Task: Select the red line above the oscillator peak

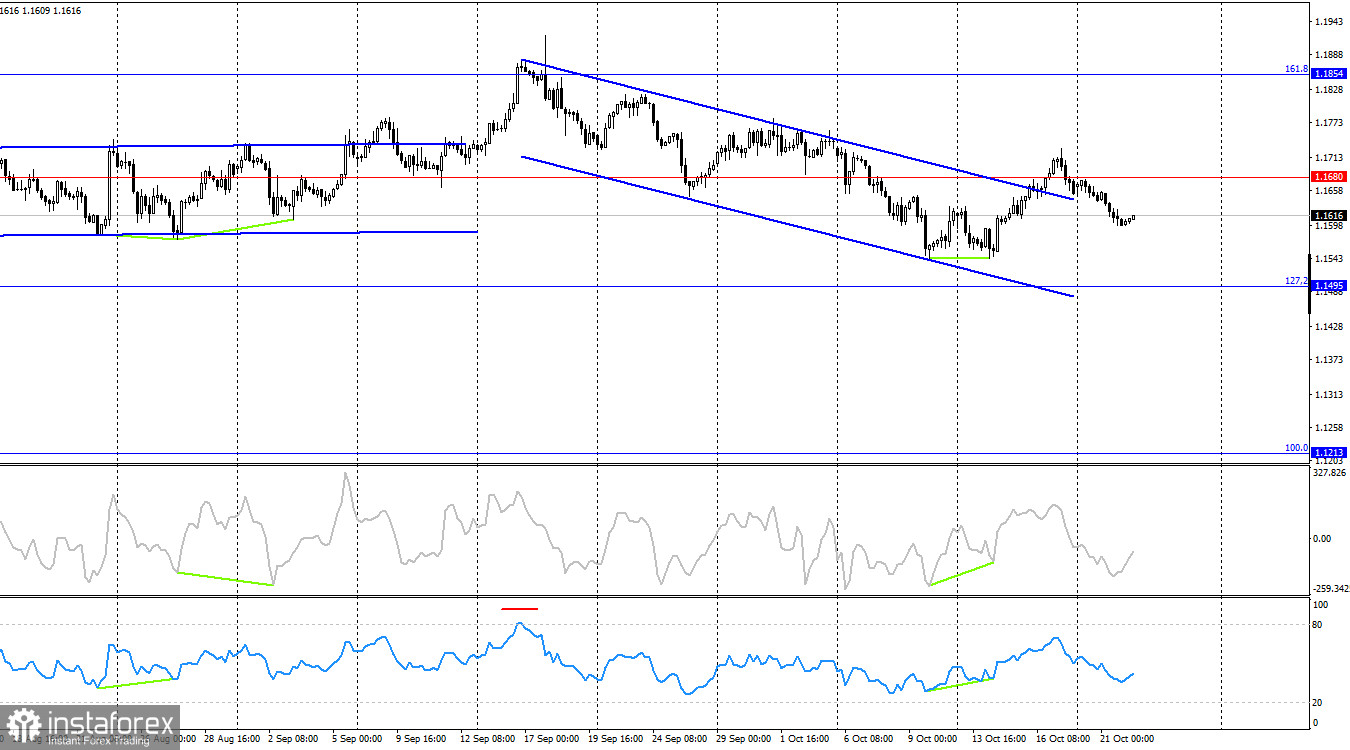Action: 520,608
